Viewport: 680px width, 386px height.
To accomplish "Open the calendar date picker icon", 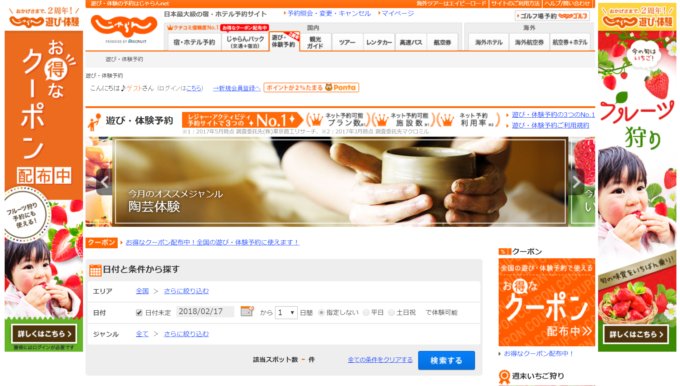I will (x=247, y=311).
